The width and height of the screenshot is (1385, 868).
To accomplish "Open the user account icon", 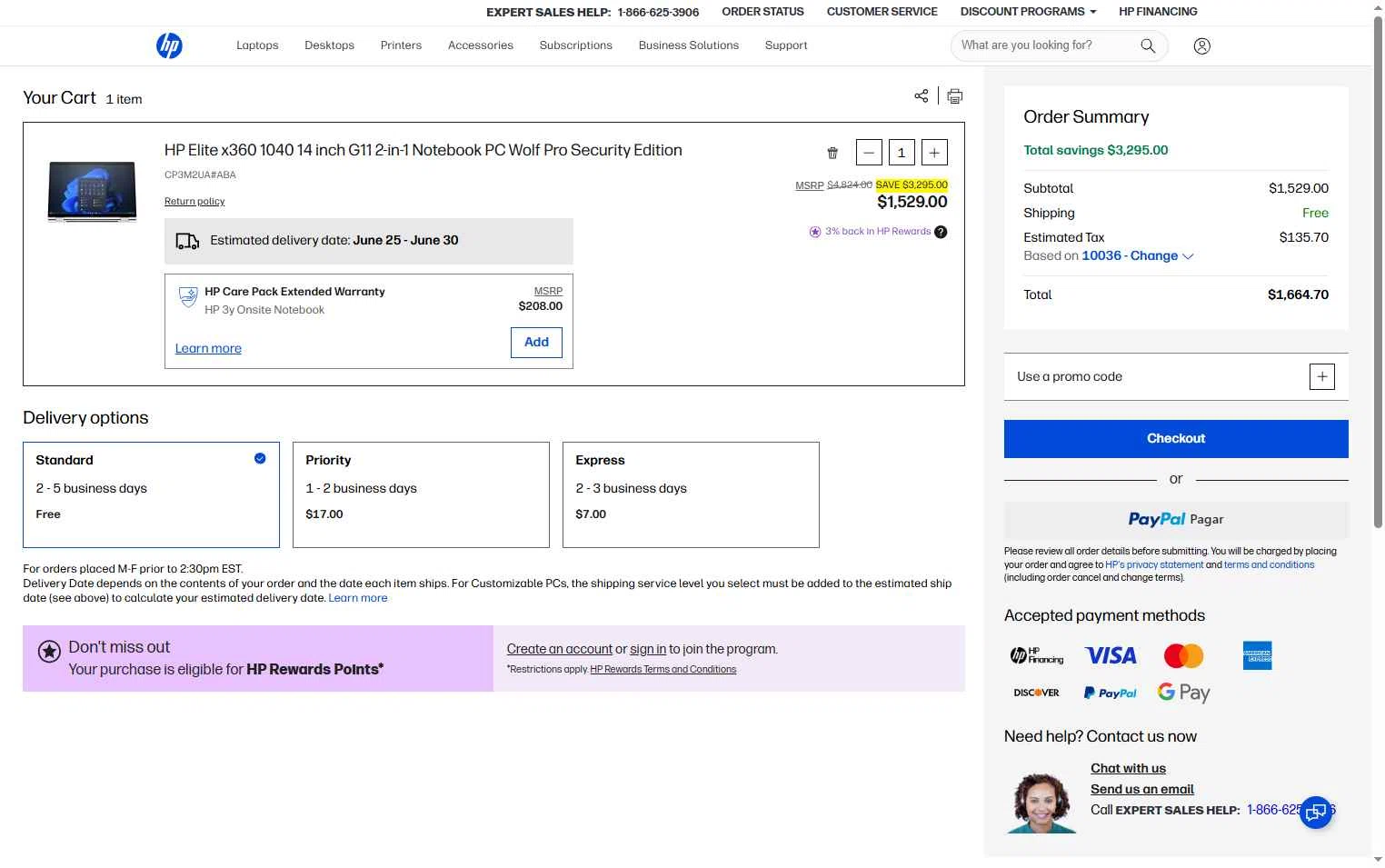I will point(1201,45).
